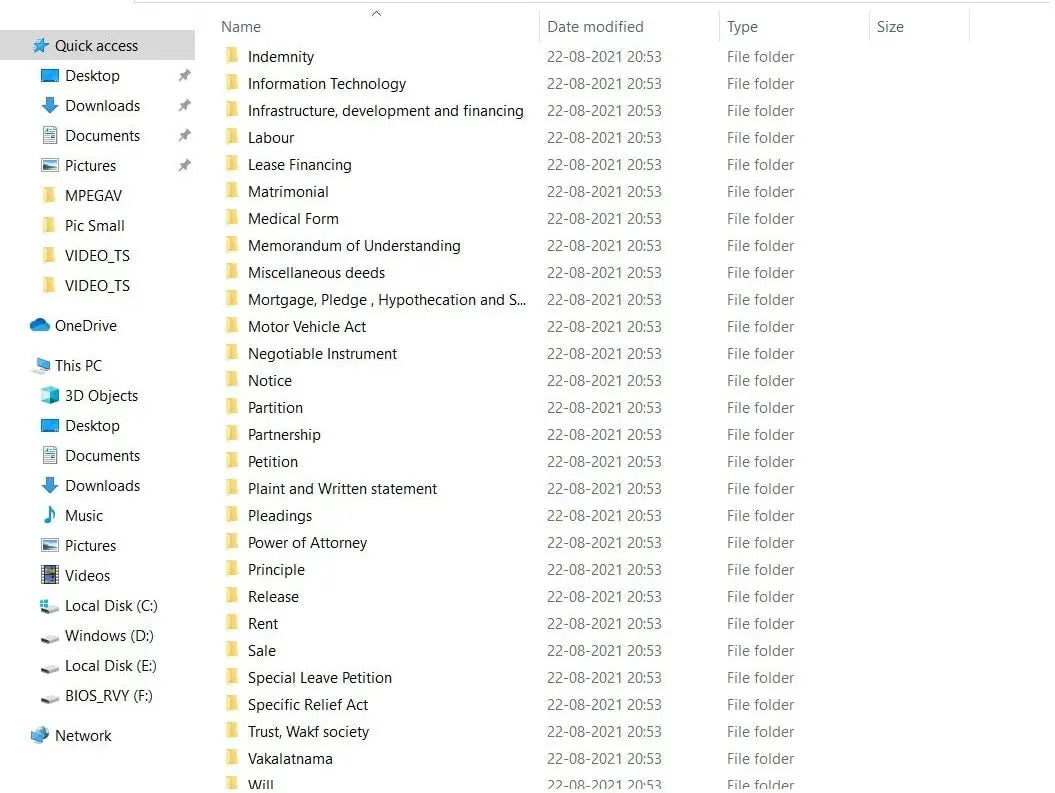Select the Windows (D:) drive
This screenshot has height=793, width=1055.
pos(49,636)
